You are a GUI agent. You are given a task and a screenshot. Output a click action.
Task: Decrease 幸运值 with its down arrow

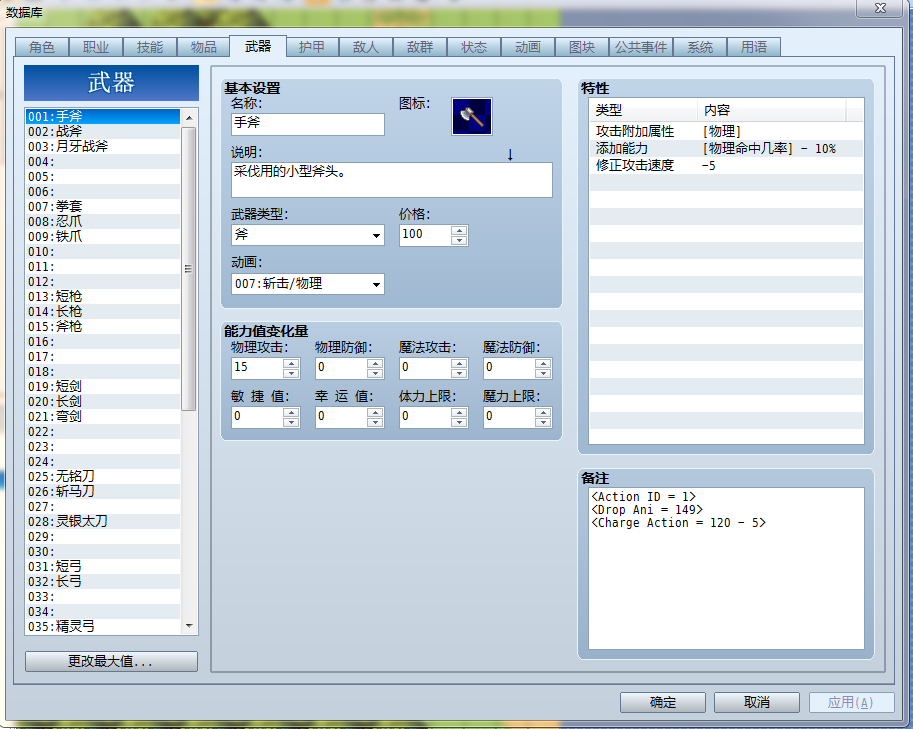click(x=376, y=422)
